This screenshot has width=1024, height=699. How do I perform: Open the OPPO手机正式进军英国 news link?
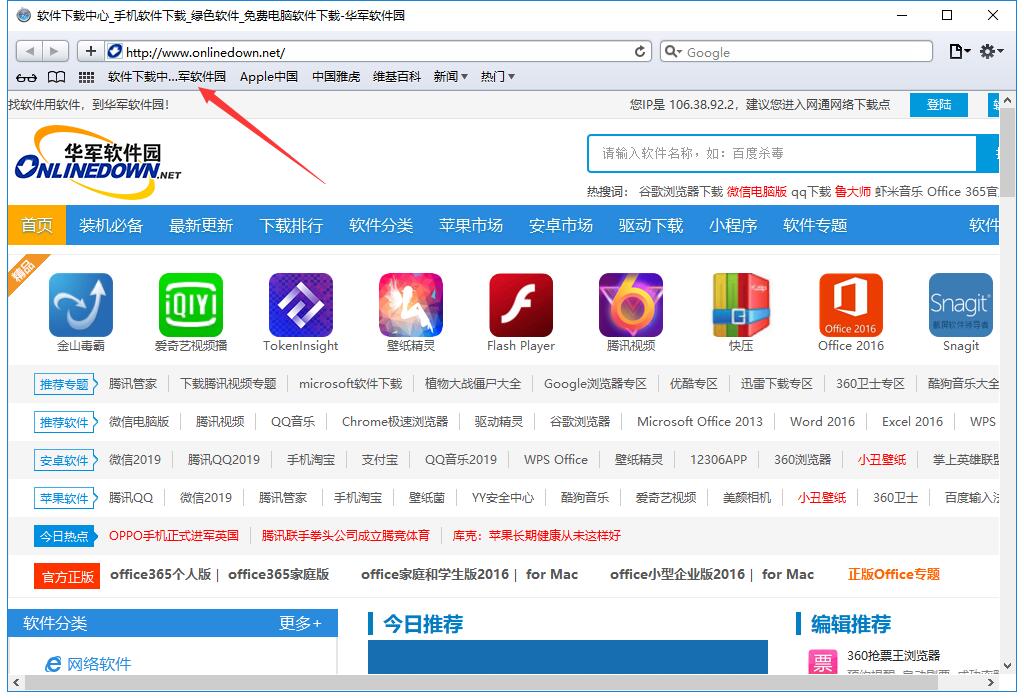click(x=177, y=536)
